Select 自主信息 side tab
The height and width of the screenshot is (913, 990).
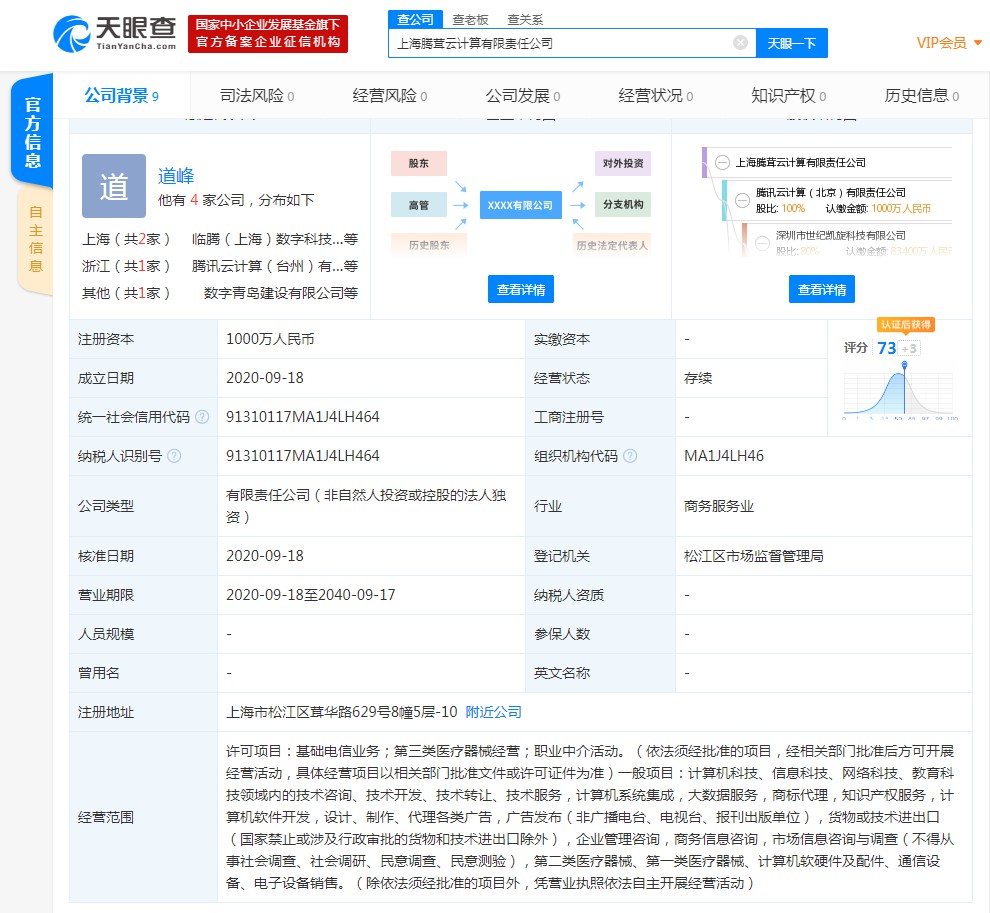[36, 239]
